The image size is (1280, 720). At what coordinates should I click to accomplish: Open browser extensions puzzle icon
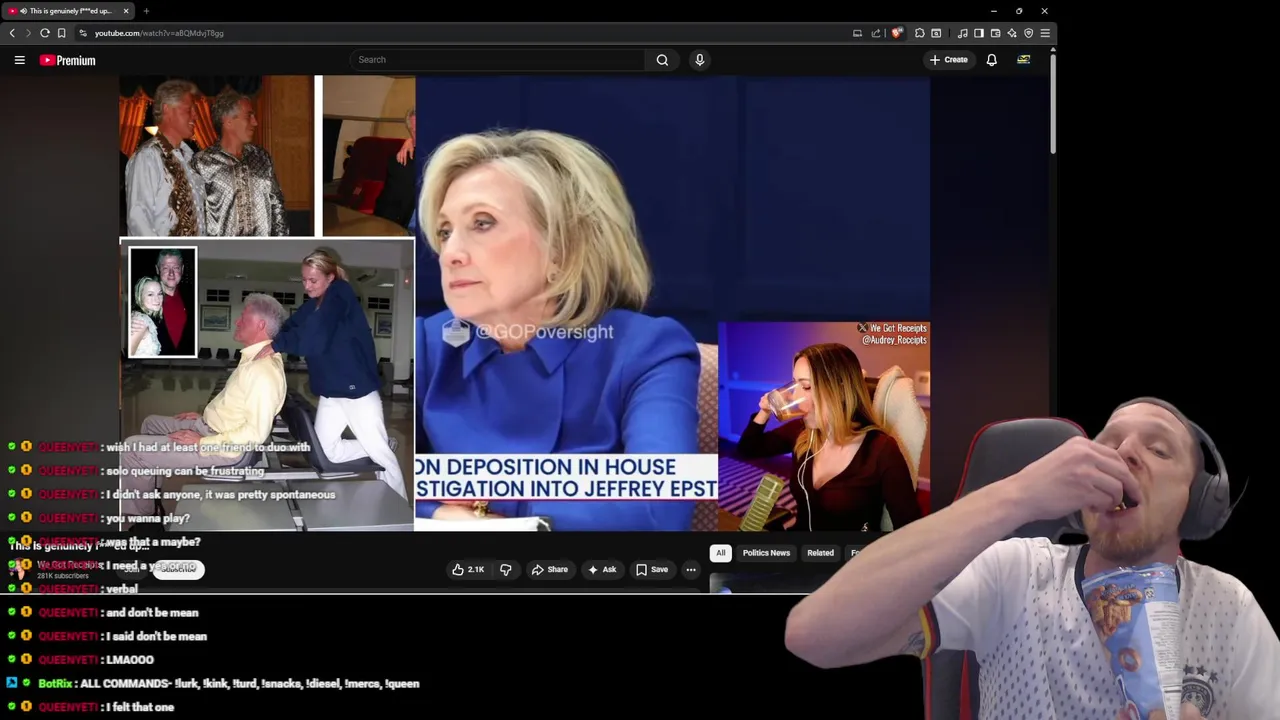pos(920,33)
